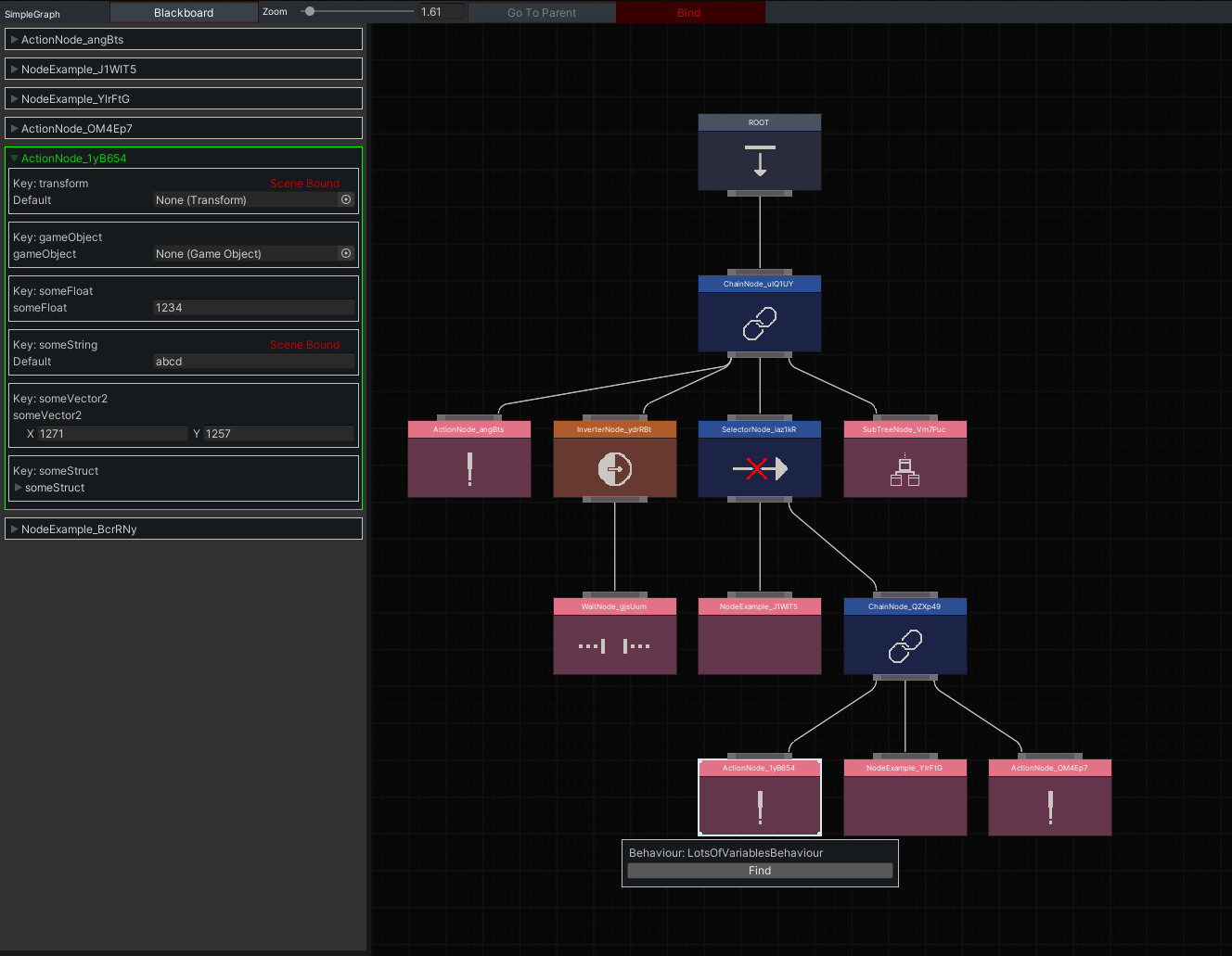This screenshot has width=1232, height=956.
Task: Click the ActionNode_OM4Ep7 node title
Action: 1049,768
